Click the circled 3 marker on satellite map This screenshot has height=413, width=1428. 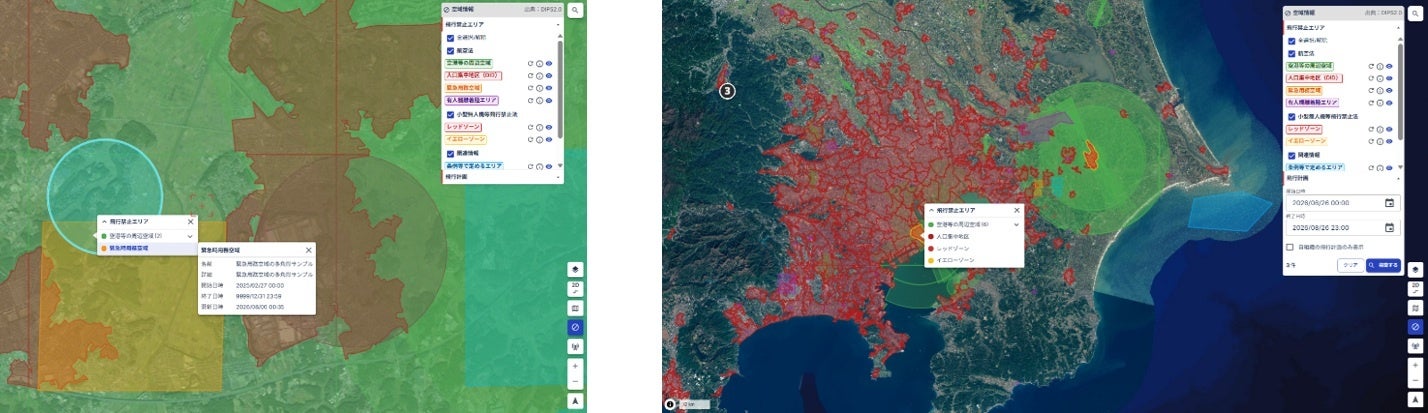(x=728, y=90)
